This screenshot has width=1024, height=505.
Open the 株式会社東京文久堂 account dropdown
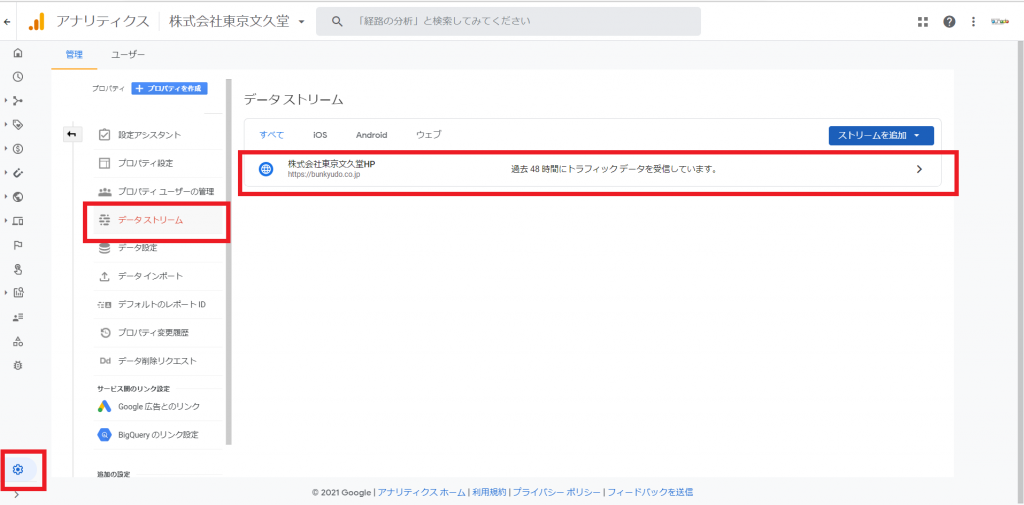point(238,21)
